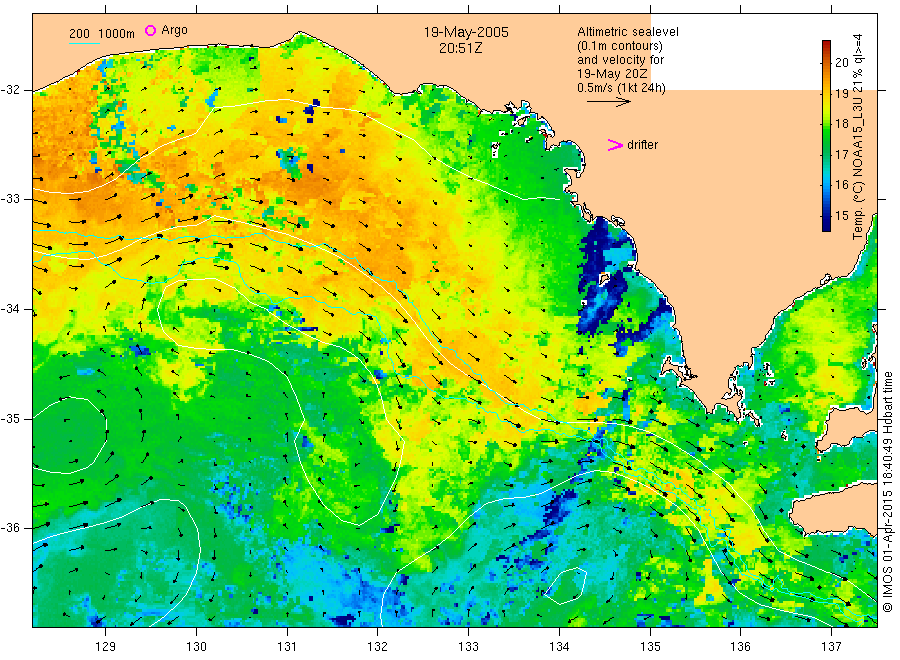Click the 'drifter' legend label
Image resolution: width=900 pixels, height=660 pixels.
click(x=642, y=145)
